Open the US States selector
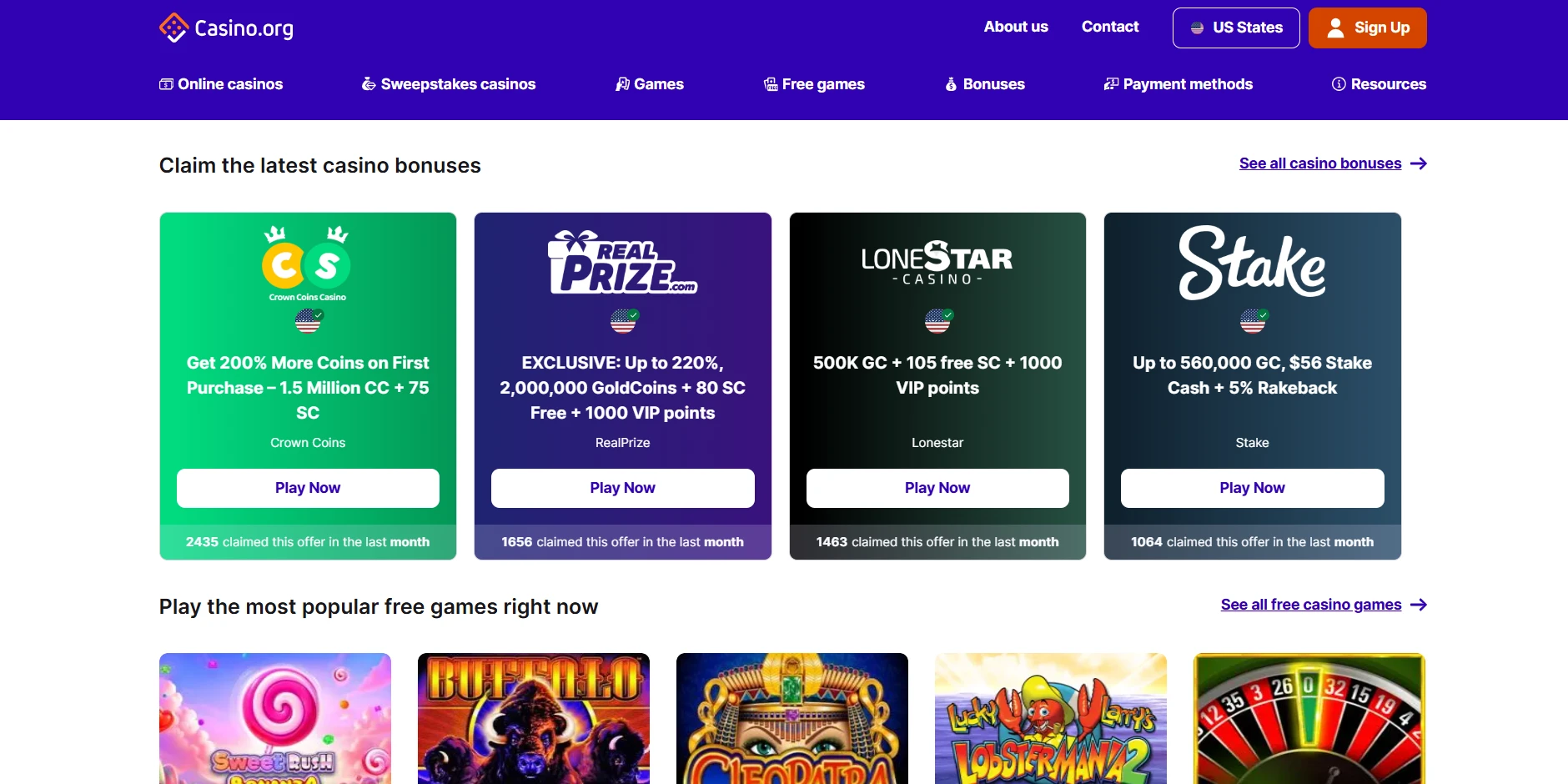Image resolution: width=1568 pixels, height=784 pixels. pyautogui.click(x=1235, y=28)
